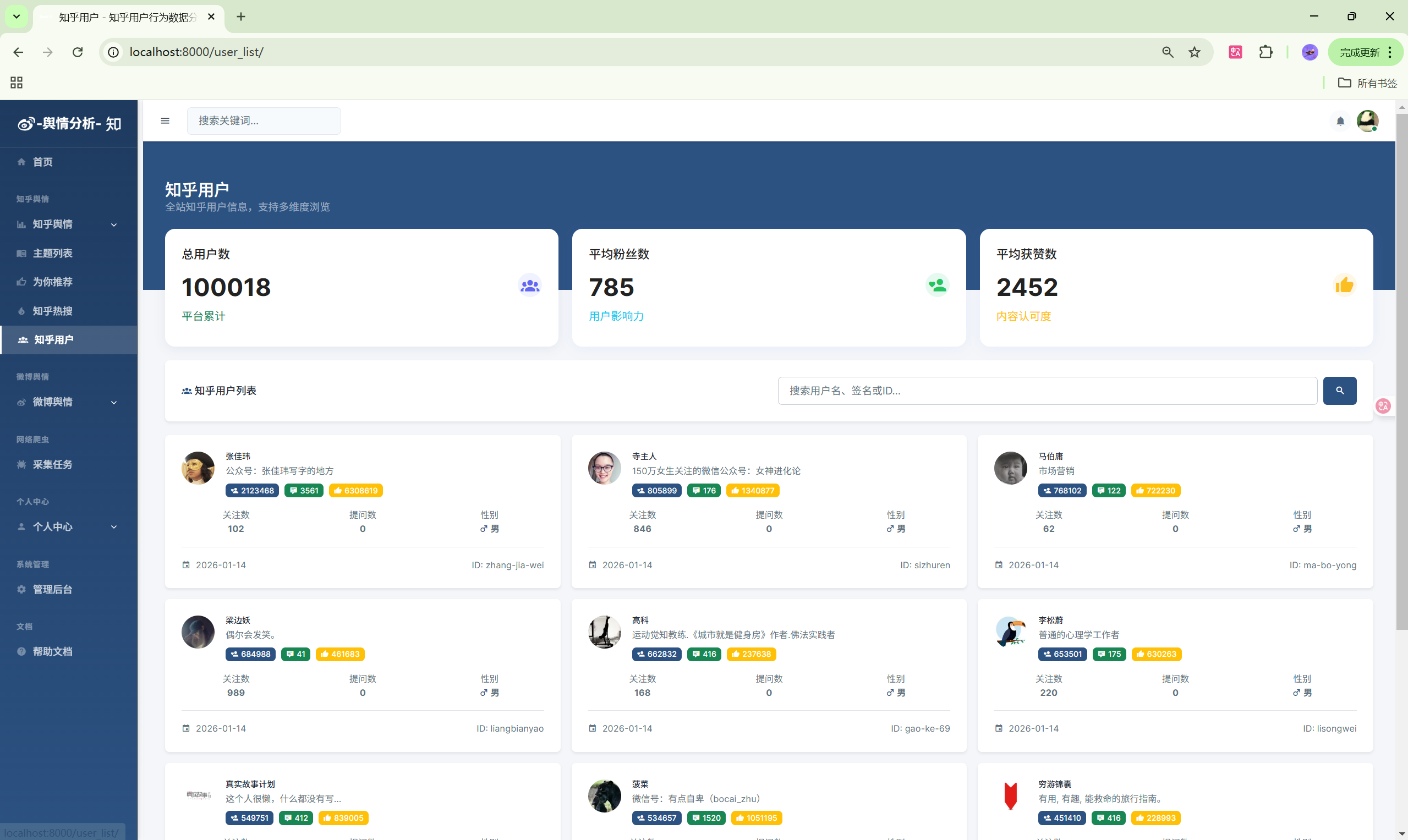Open Chrome extensions puzzle icon
Screen dimensions: 1408x840
1265,52
